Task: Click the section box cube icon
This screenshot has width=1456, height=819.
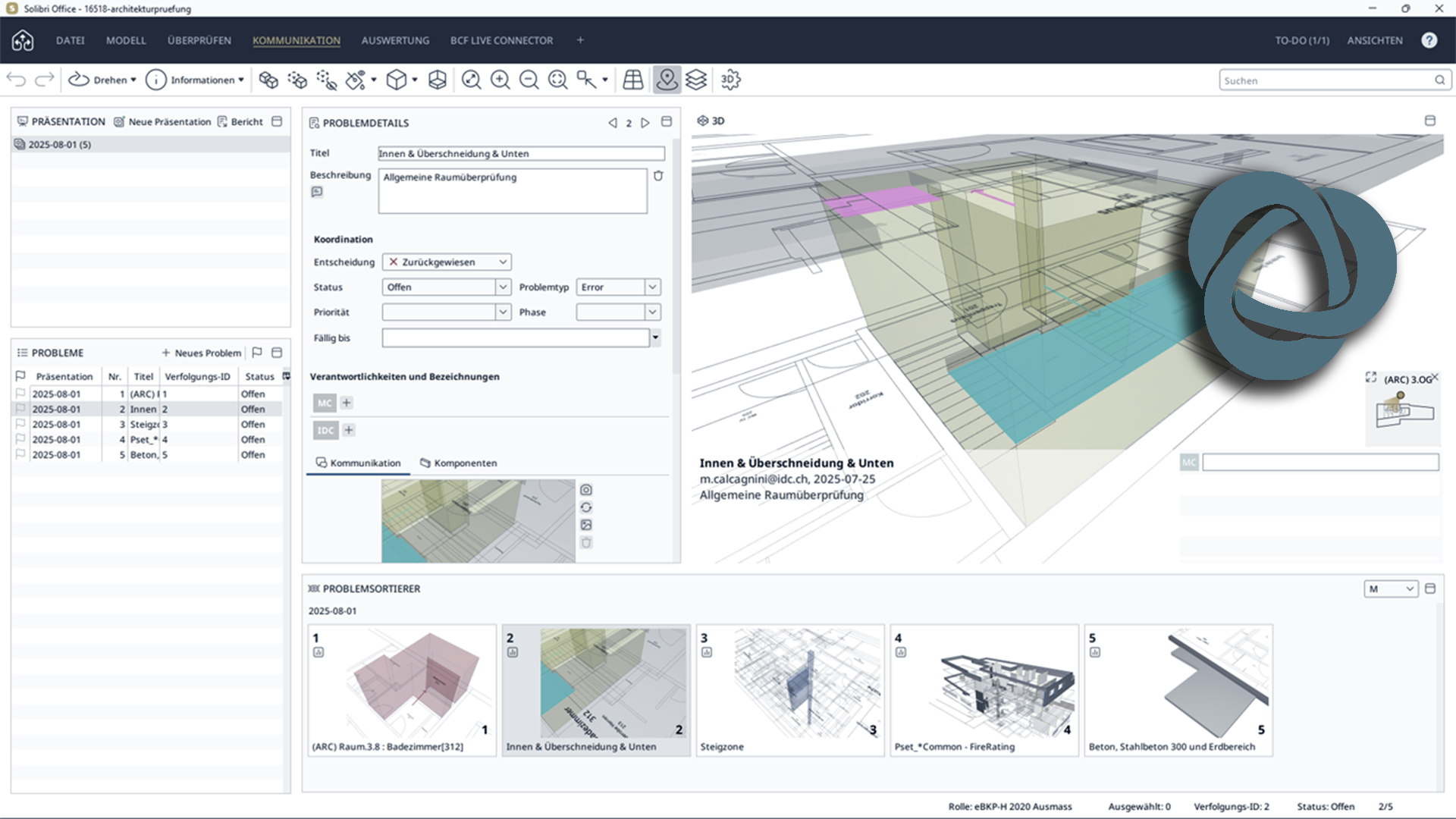Action: click(x=438, y=80)
